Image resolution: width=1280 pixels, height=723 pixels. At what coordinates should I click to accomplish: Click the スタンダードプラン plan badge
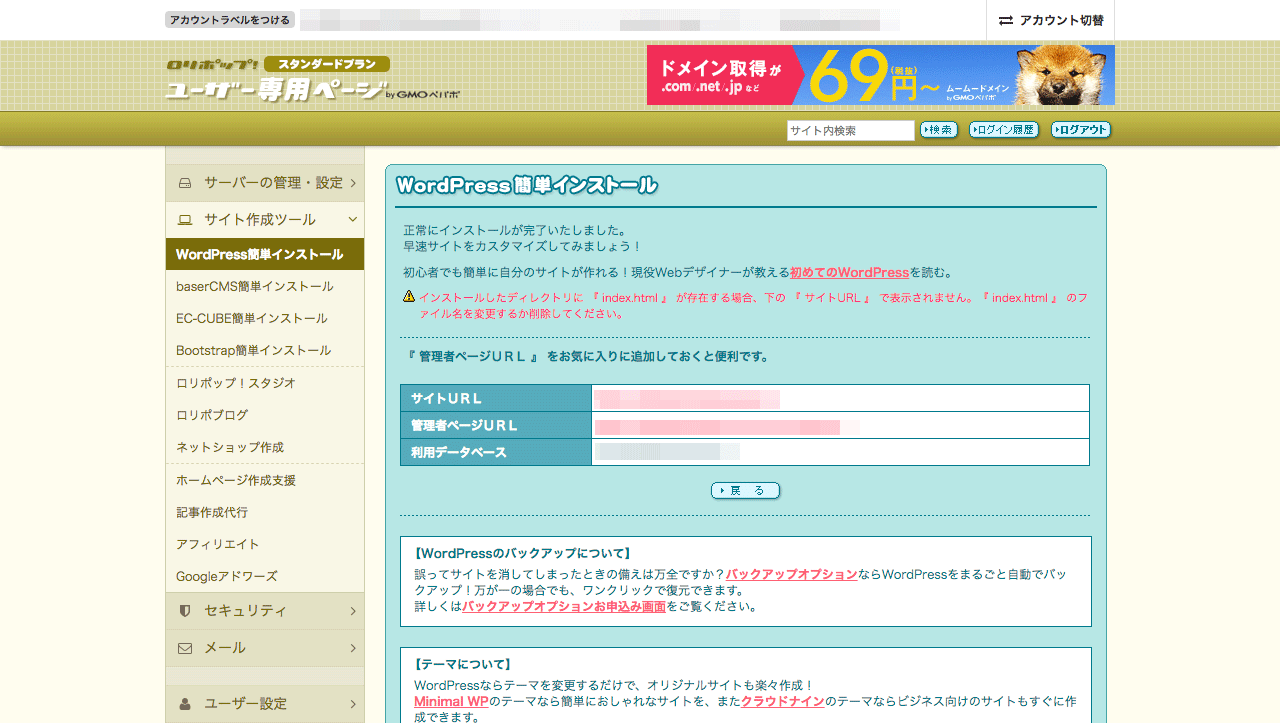point(327,64)
